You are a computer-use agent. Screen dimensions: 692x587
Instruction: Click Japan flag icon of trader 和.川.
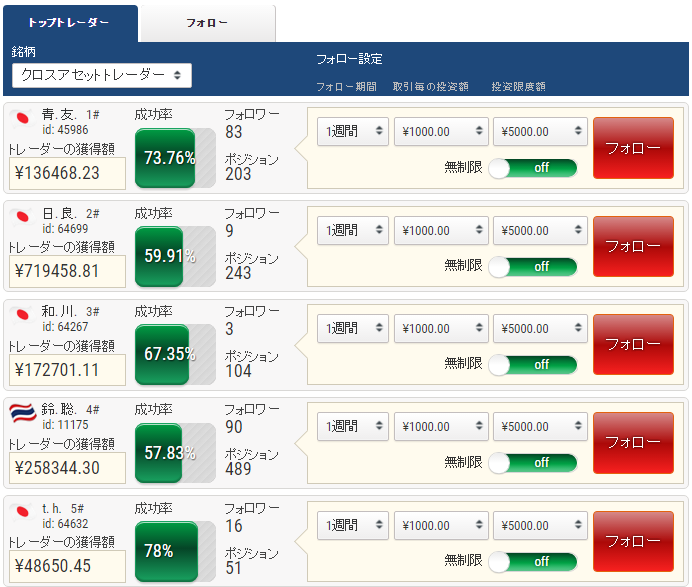click(22, 315)
